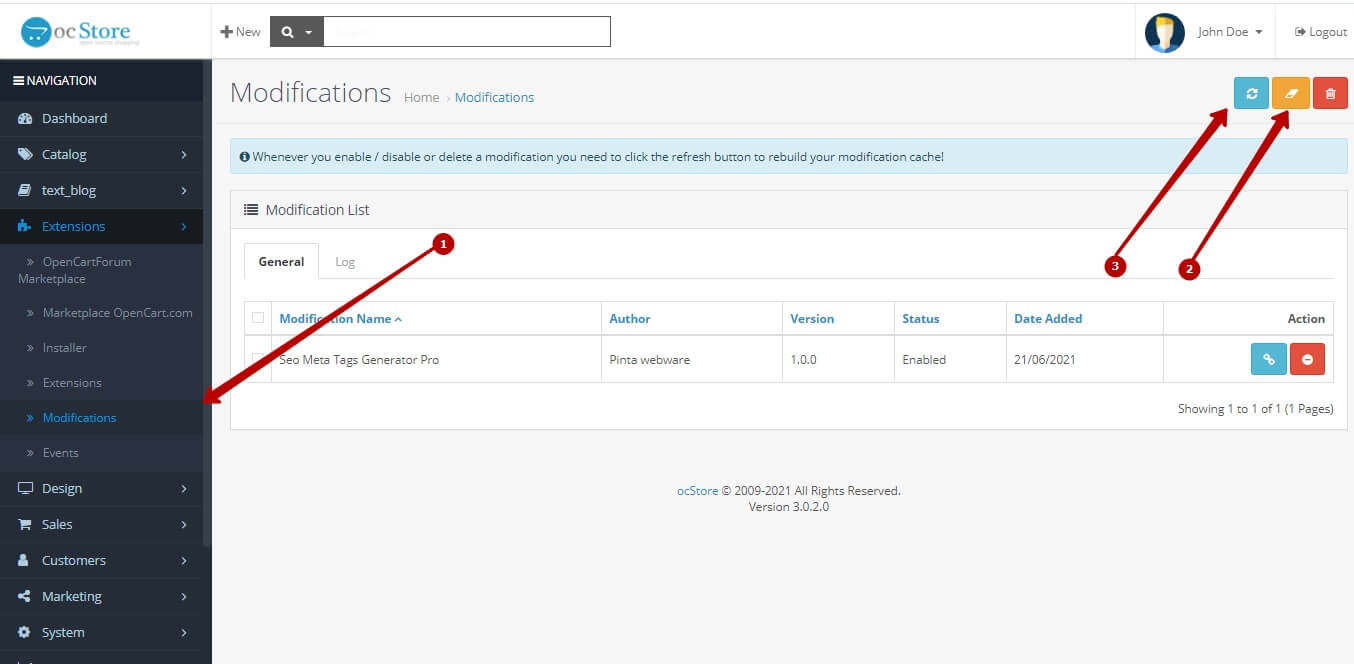Screen dimensions: 1354x664
Task: Click the orange eraser clear button
Action: pos(1290,93)
